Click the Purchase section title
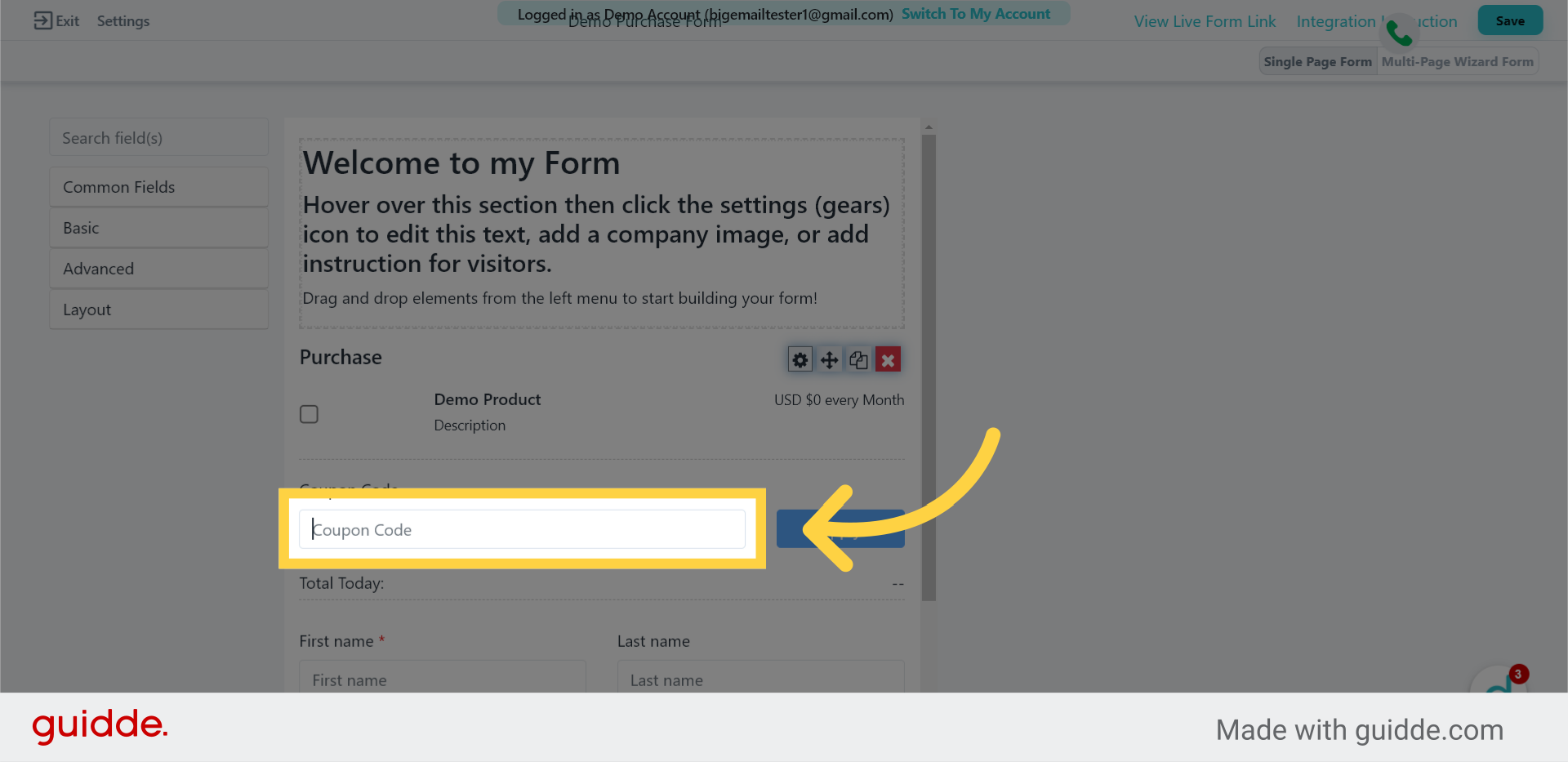The image size is (1568, 762). 341,357
